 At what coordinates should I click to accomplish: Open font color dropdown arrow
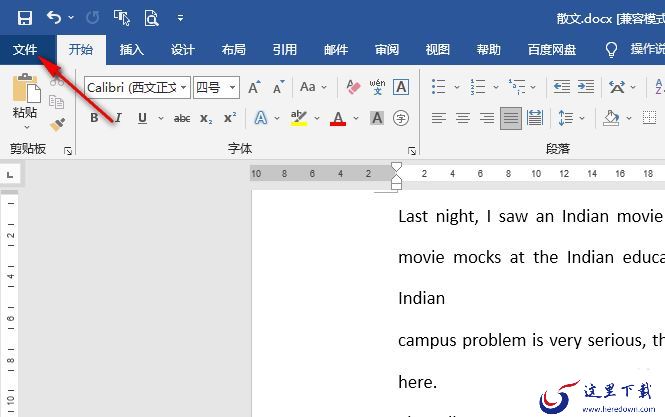coord(356,118)
